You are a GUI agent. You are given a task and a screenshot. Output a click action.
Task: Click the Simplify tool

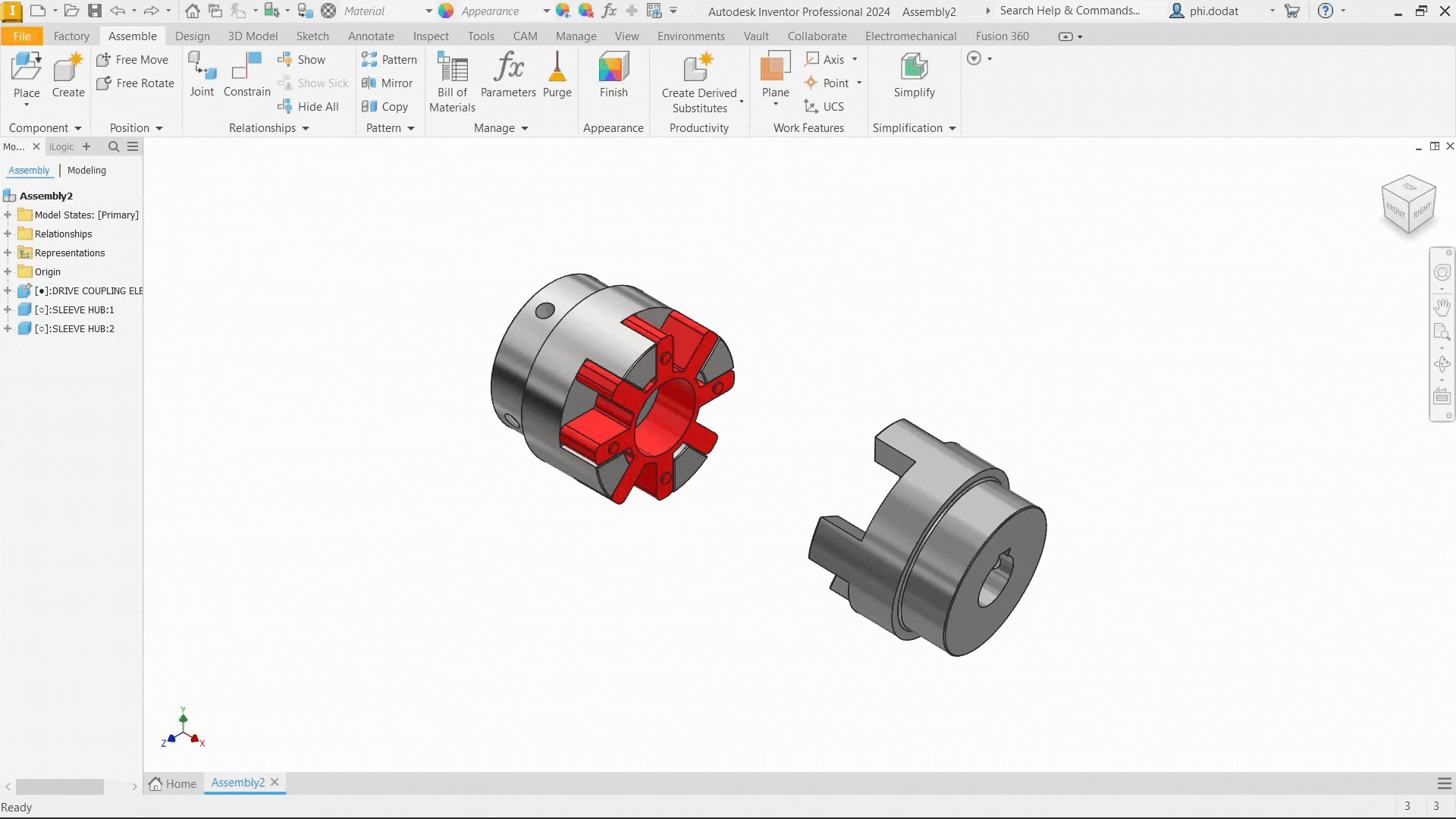pyautogui.click(x=914, y=75)
